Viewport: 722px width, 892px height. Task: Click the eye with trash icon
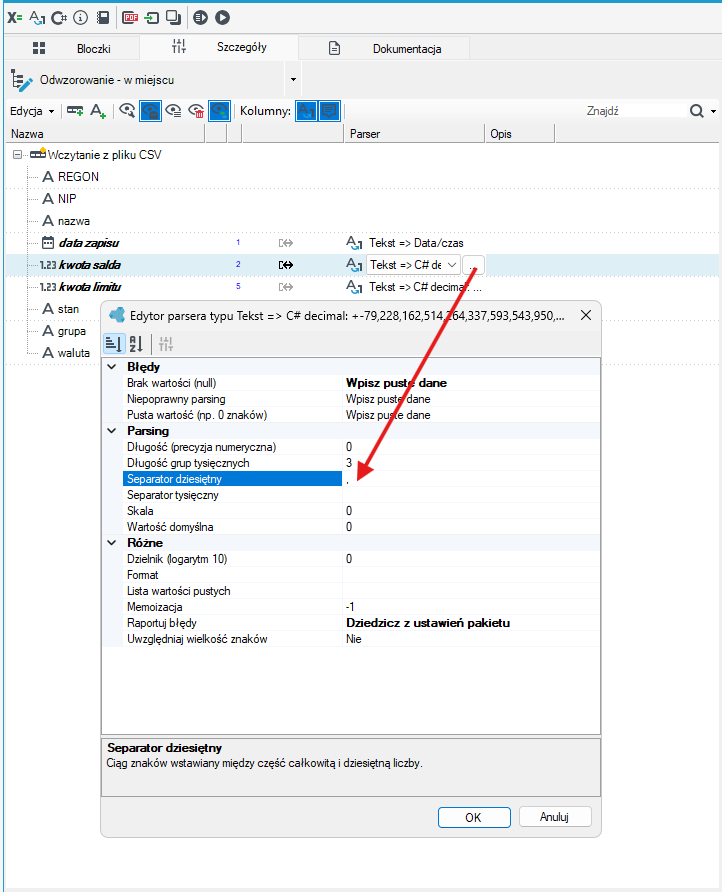click(x=196, y=111)
